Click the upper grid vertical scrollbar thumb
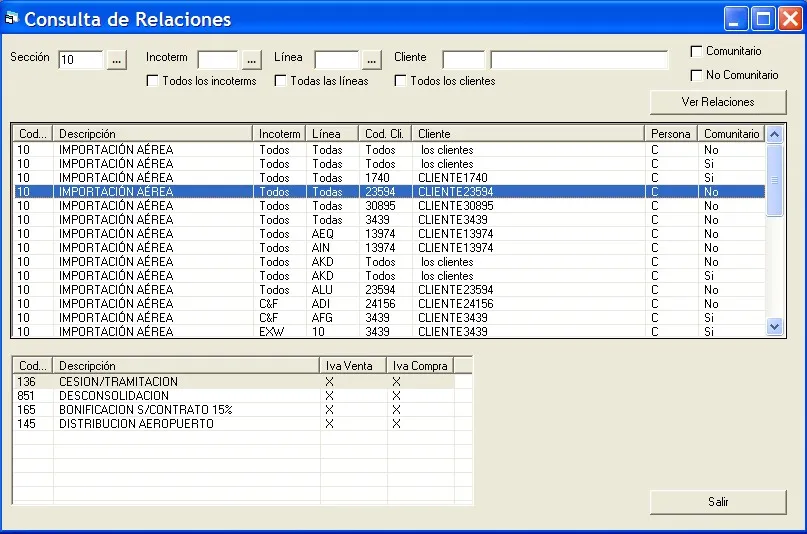Image resolution: width=807 pixels, height=534 pixels. 774,180
